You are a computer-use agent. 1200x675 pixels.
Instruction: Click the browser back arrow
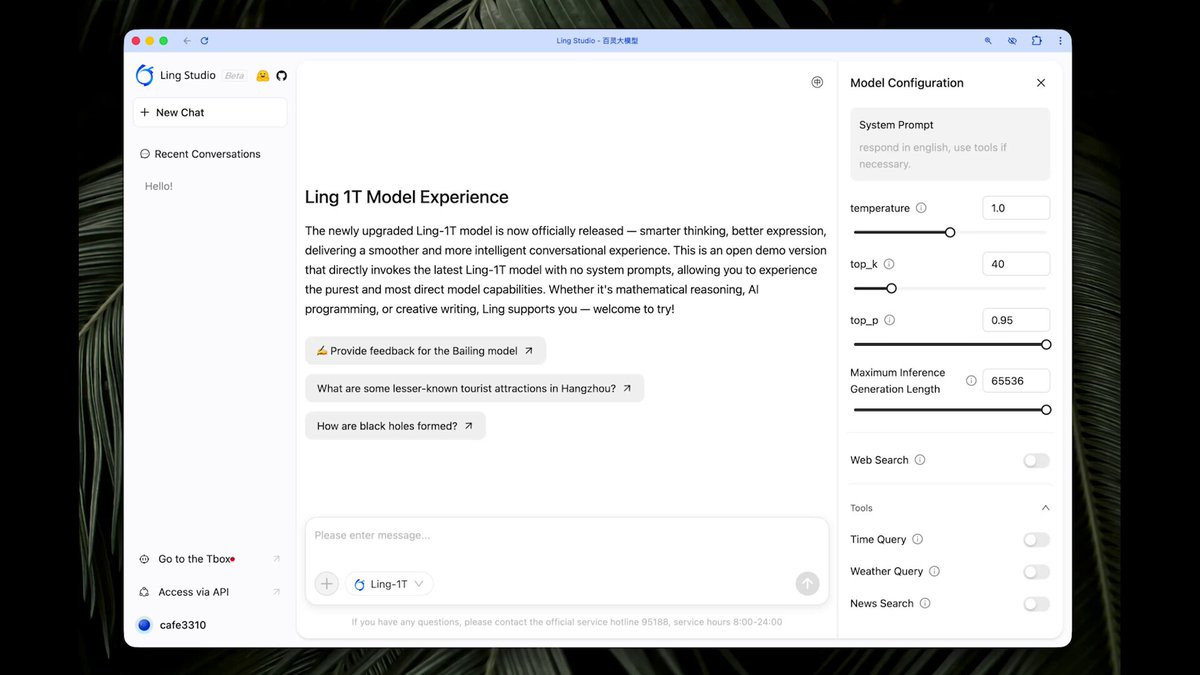187,41
